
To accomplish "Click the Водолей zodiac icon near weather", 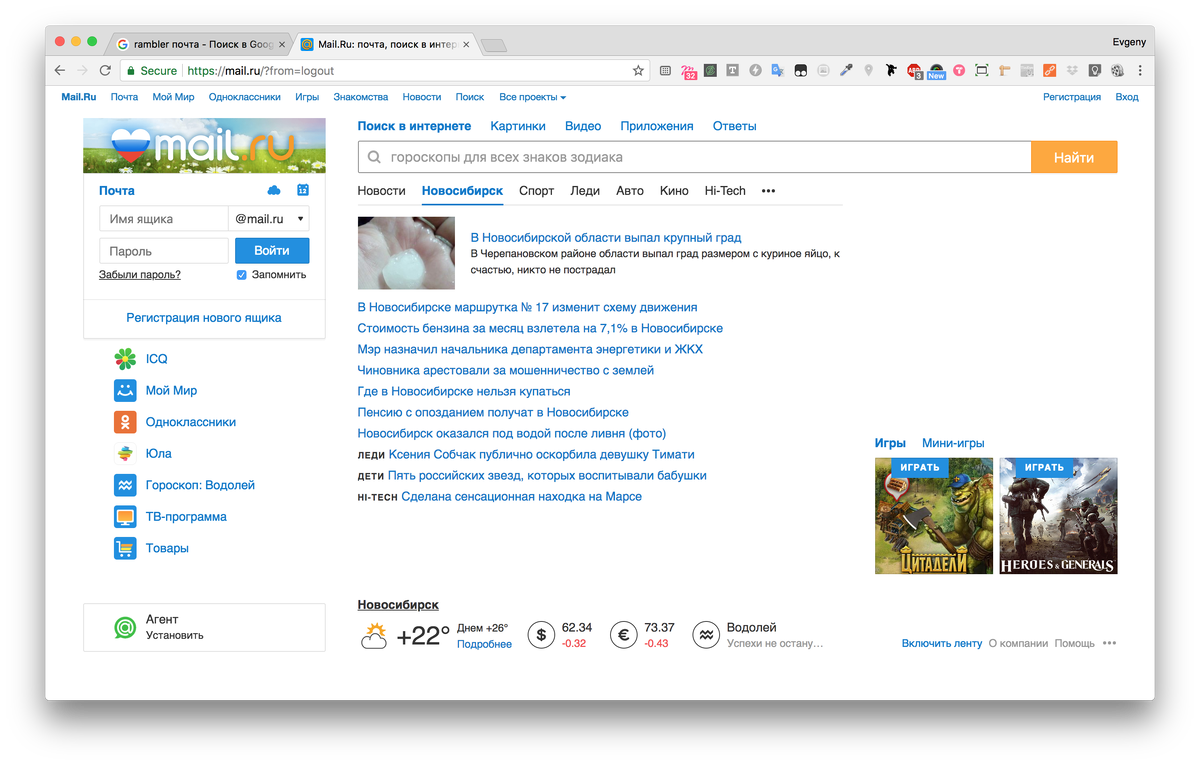I will 706,634.
